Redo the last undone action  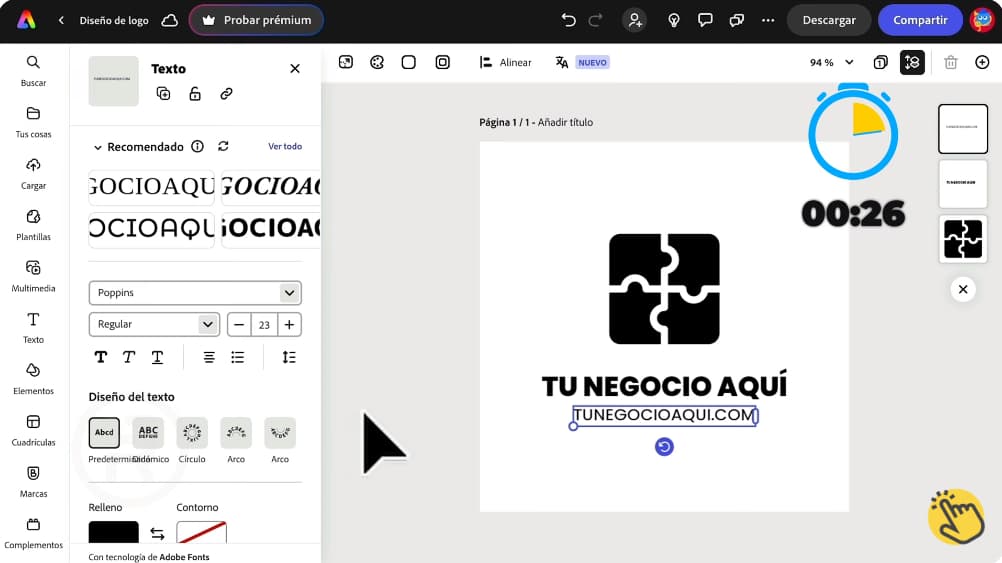(x=595, y=20)
